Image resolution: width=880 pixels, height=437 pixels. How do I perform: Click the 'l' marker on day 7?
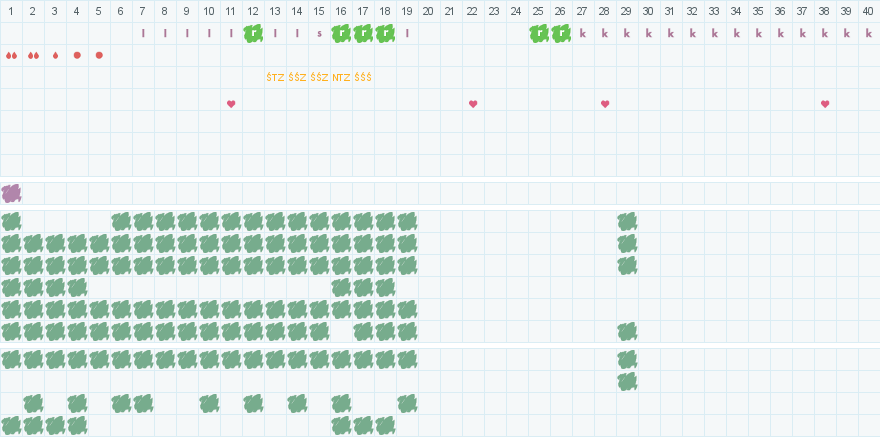(143, 33)
